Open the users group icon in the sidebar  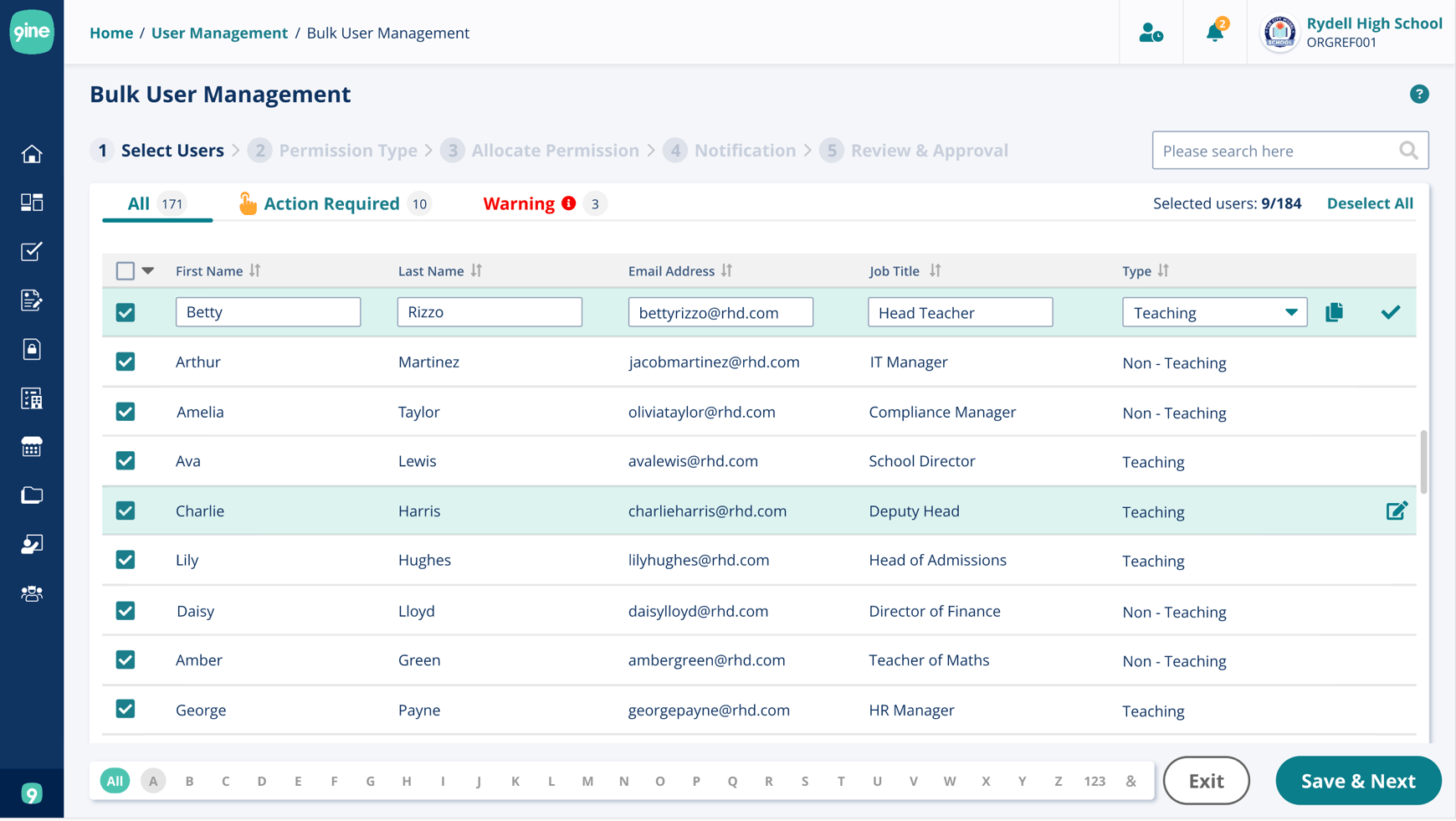point(31,593)
